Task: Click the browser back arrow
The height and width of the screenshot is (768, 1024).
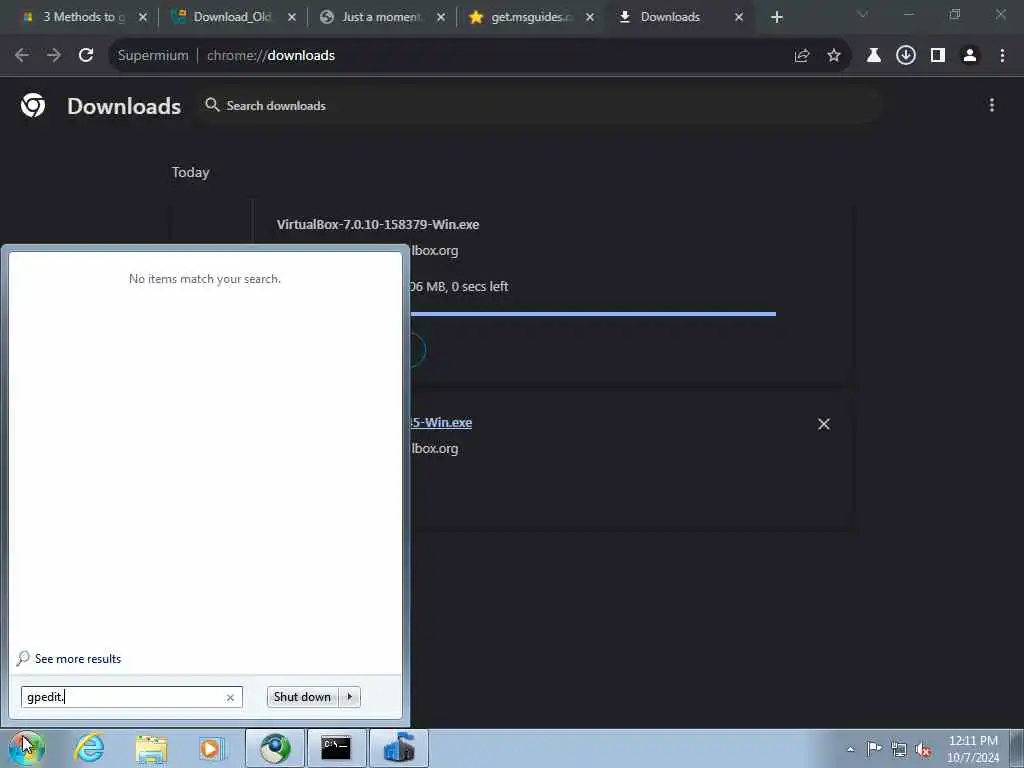Action: pyautogui.click(x=22, y=56)
